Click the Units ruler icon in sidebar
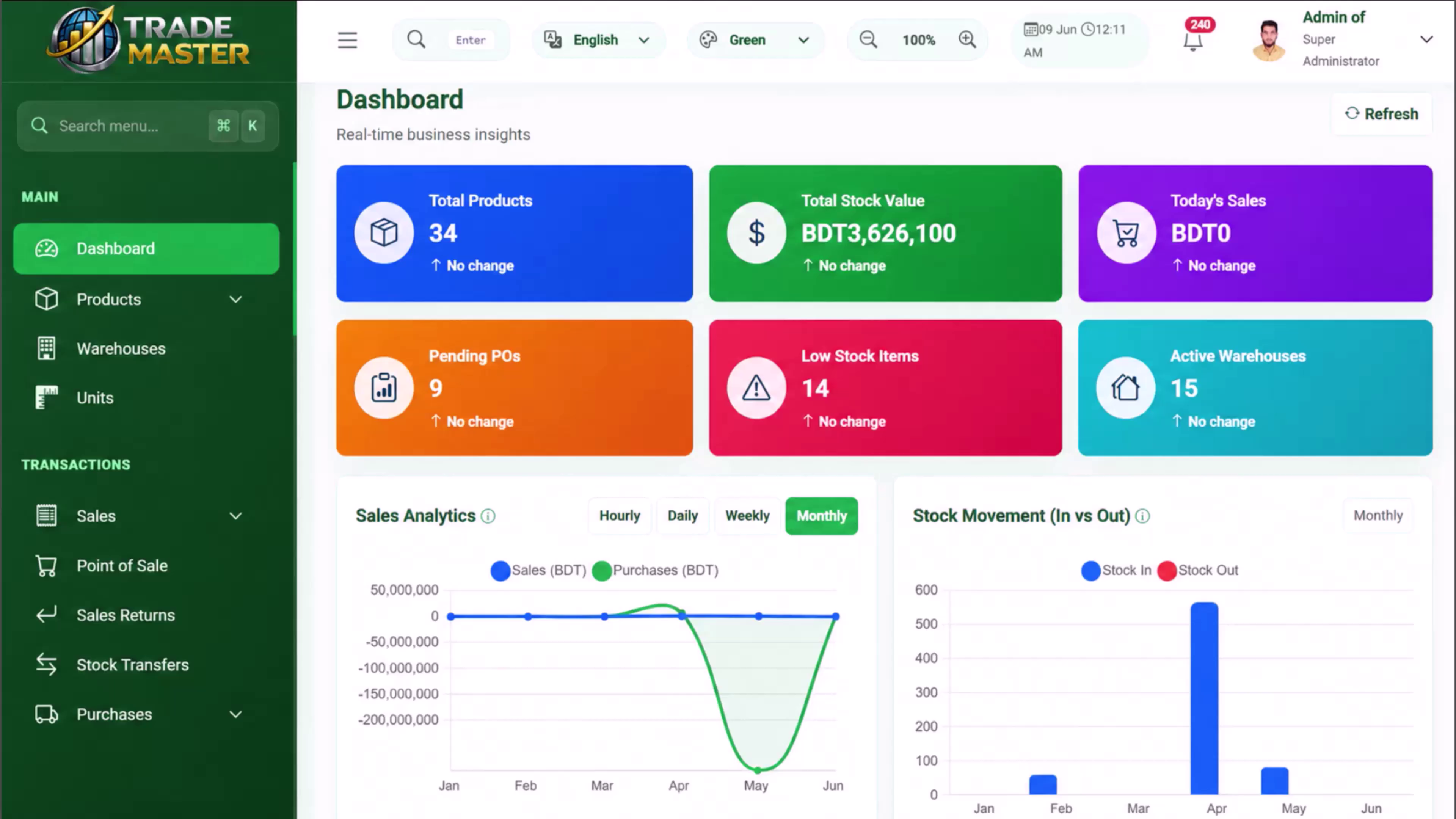1456x819 pixels. [x=46, y=398]
